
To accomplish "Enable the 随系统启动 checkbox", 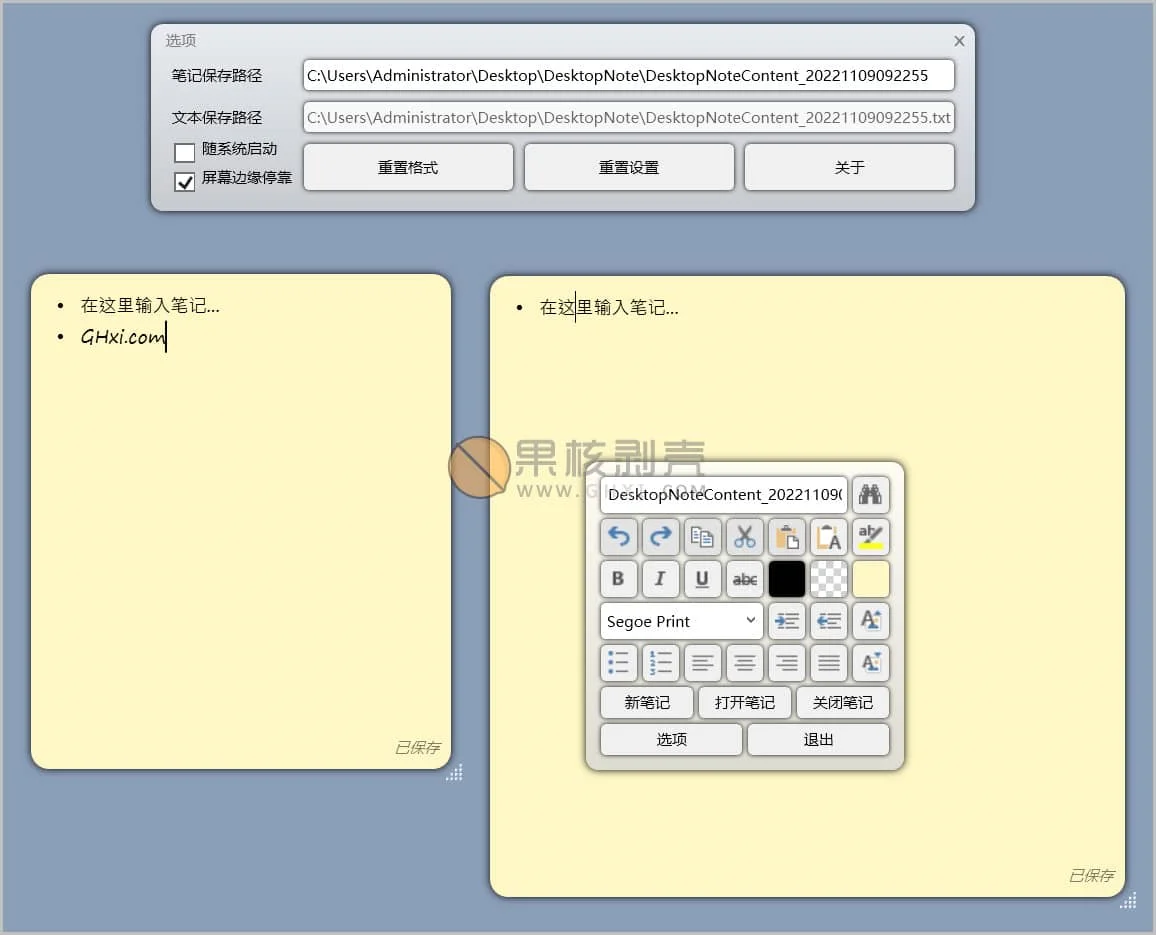I will click(x=185, y=153).
